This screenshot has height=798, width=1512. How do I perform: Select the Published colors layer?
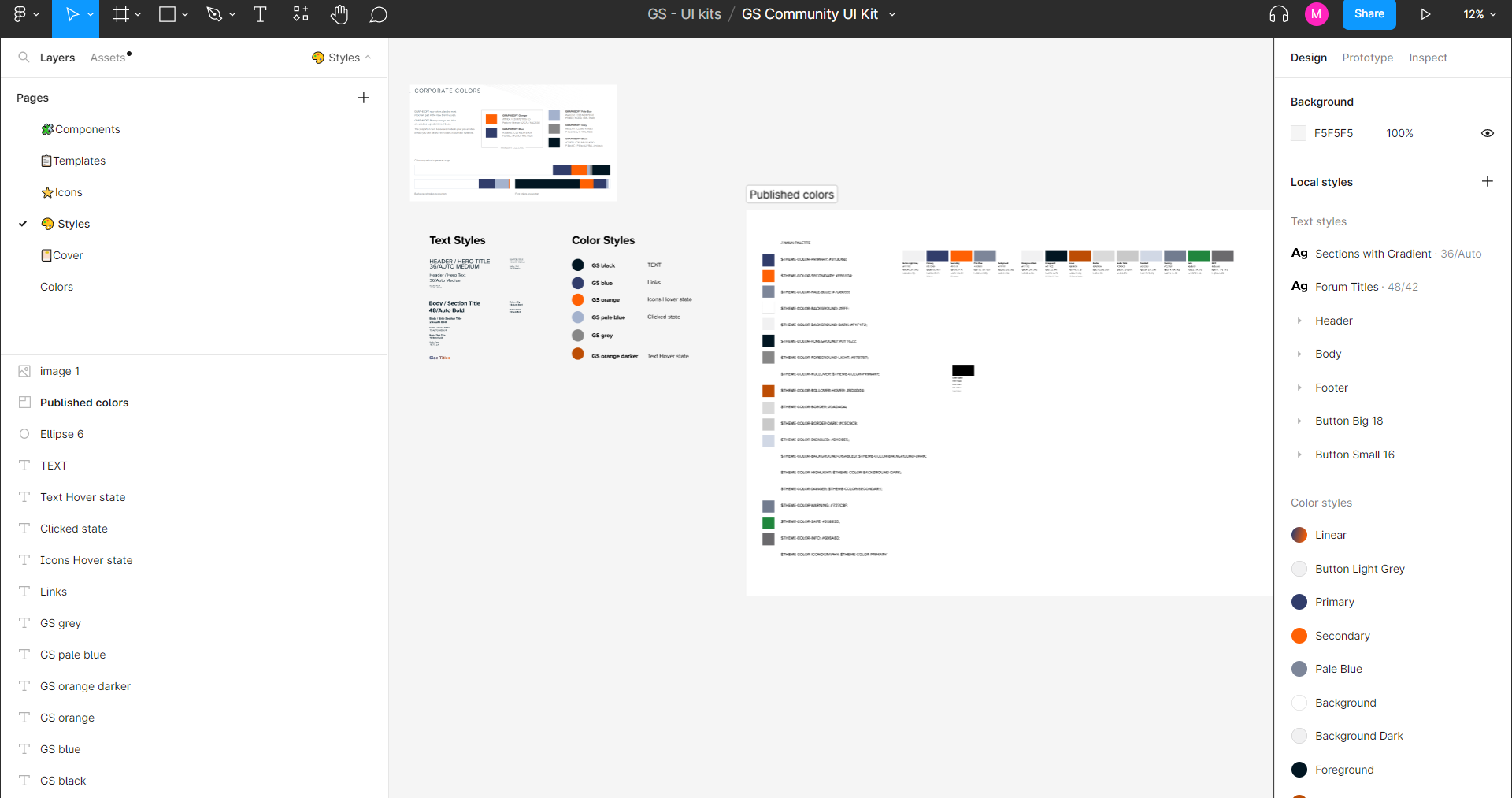click(x=84, y=403)
